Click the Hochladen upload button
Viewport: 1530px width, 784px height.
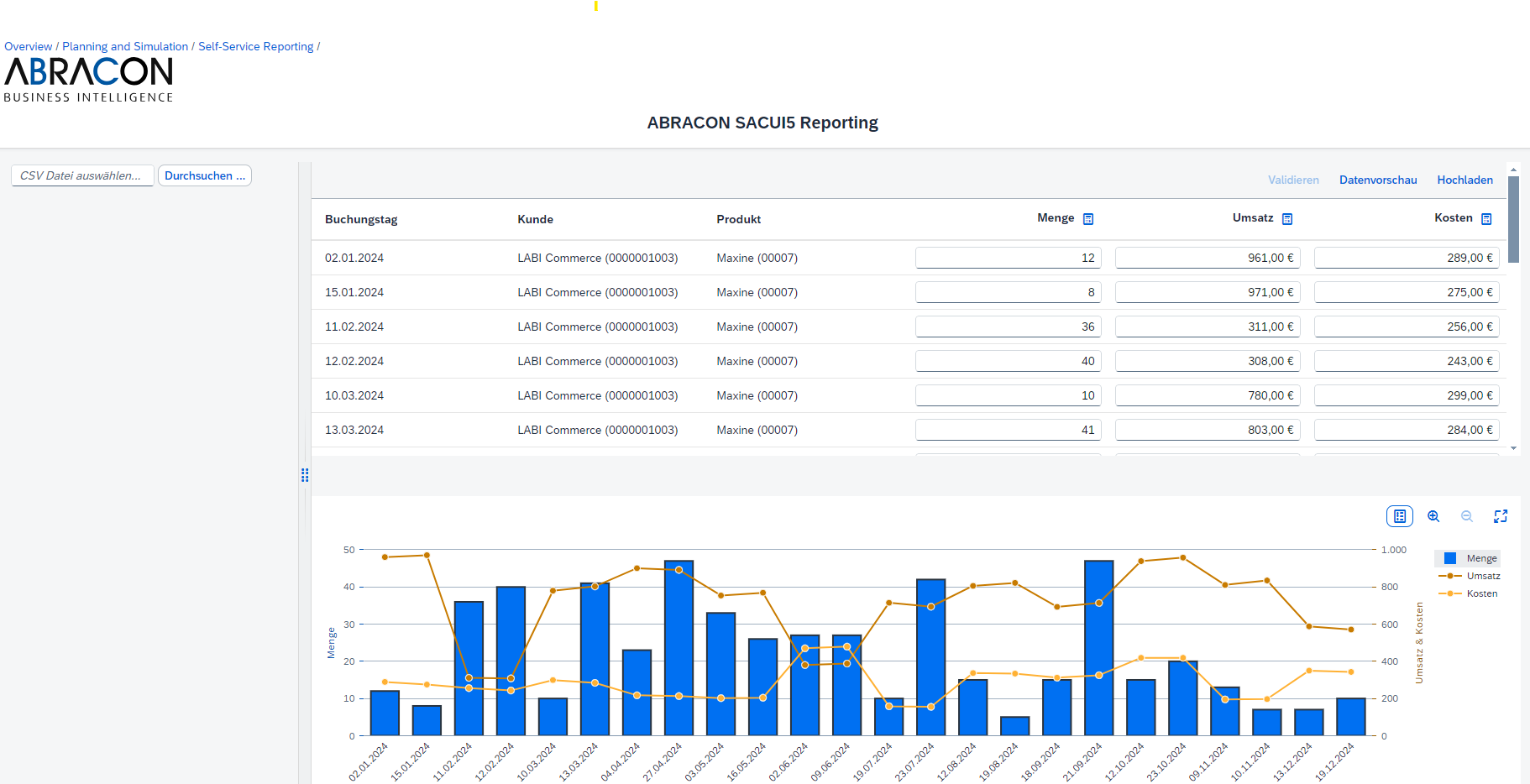pos(1465,180)
